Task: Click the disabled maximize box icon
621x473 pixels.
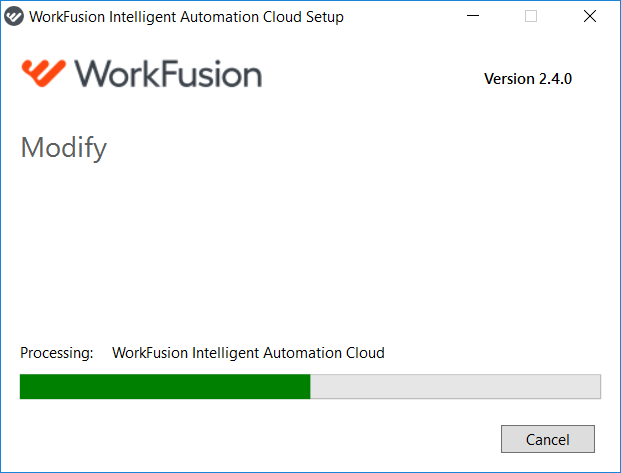Action: pos(531,16)
